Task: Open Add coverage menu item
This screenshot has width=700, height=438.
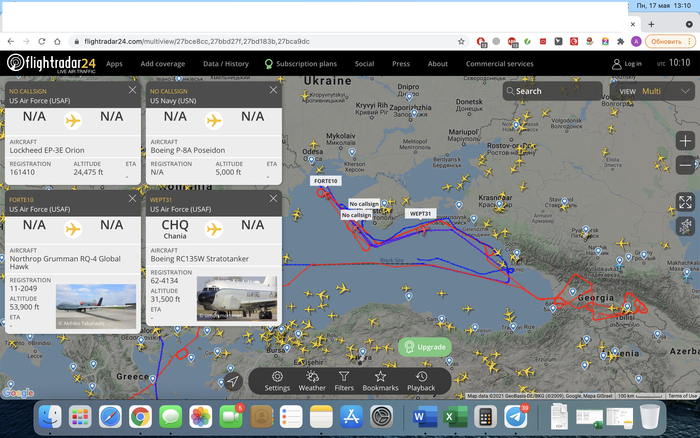Action: 162,64
